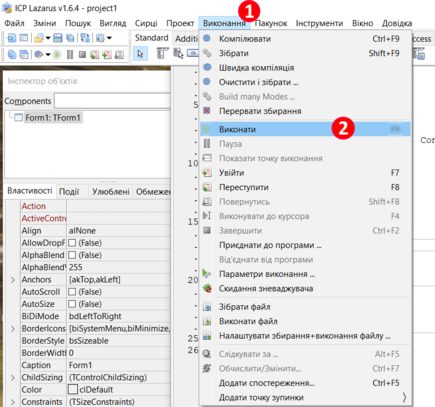Click the green Run arrow toolbar icon
The height and width of the screenshot is (407, 435).
[57, 54]
